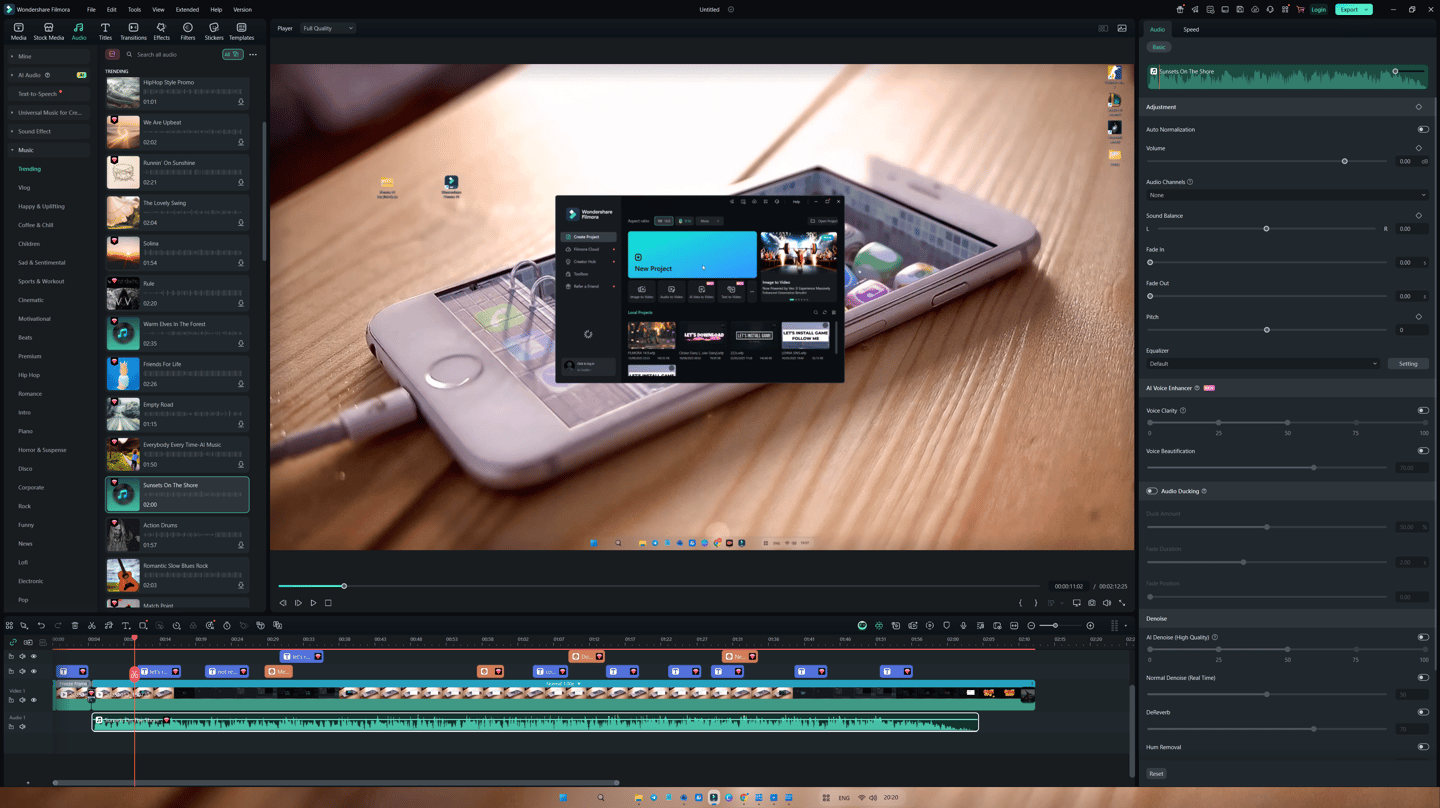Download the Runnin' On Sunshine track
The width and height of the screenshot is (1440, 808).
pyautogui.click(x=241, y=183)
